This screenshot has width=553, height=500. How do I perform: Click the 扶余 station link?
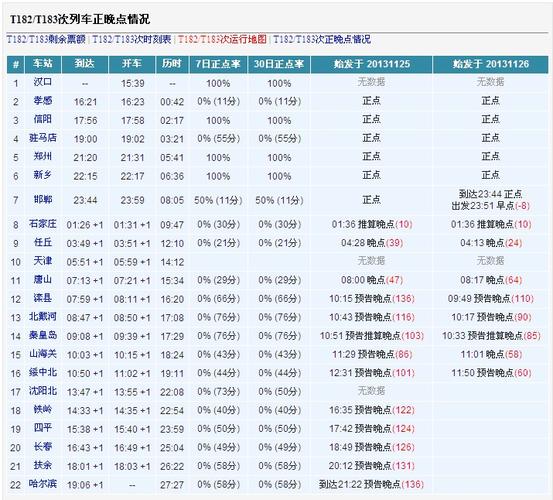tap(43, 465)
